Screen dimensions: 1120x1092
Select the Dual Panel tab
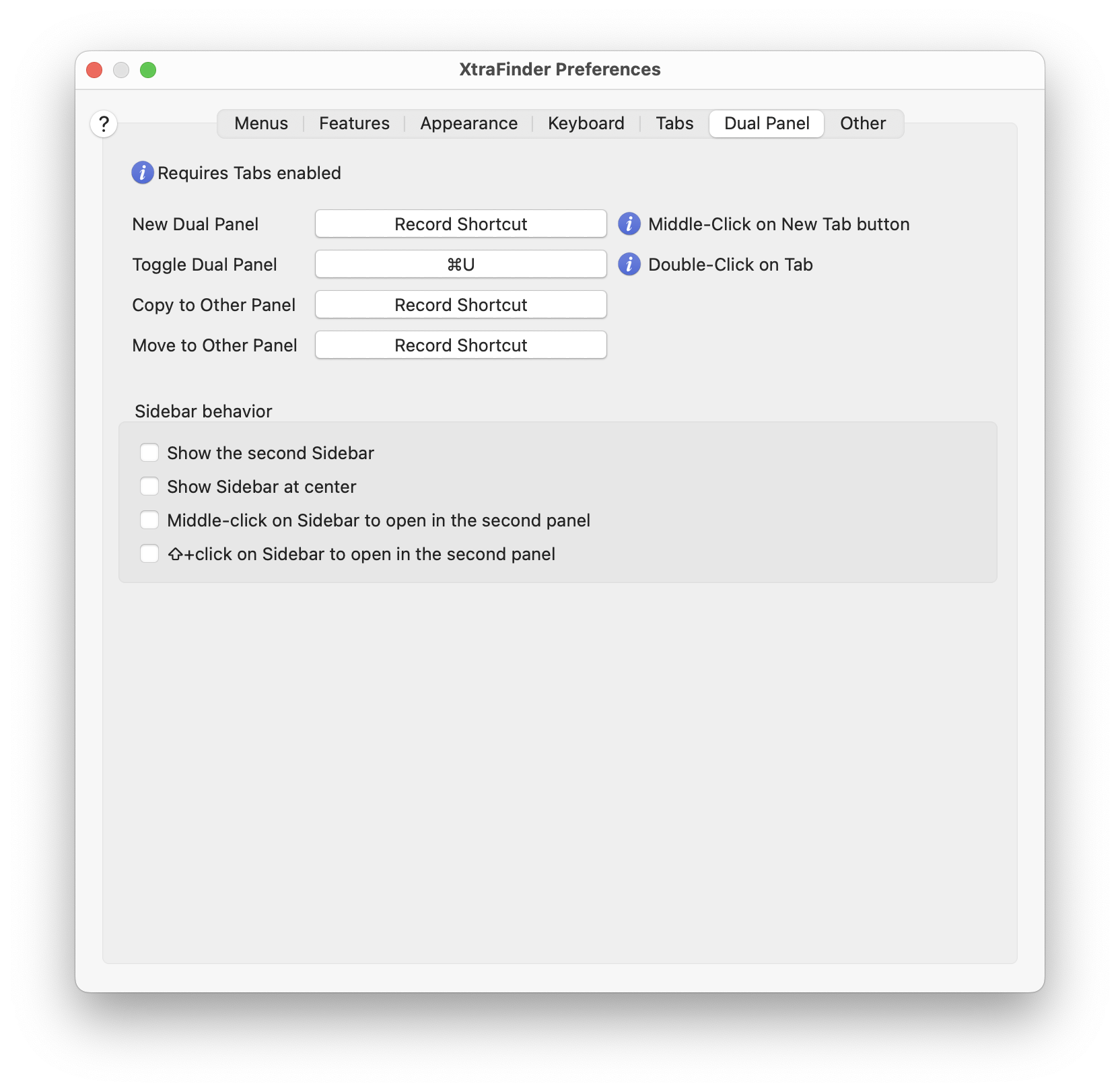(x=767, y=124)
